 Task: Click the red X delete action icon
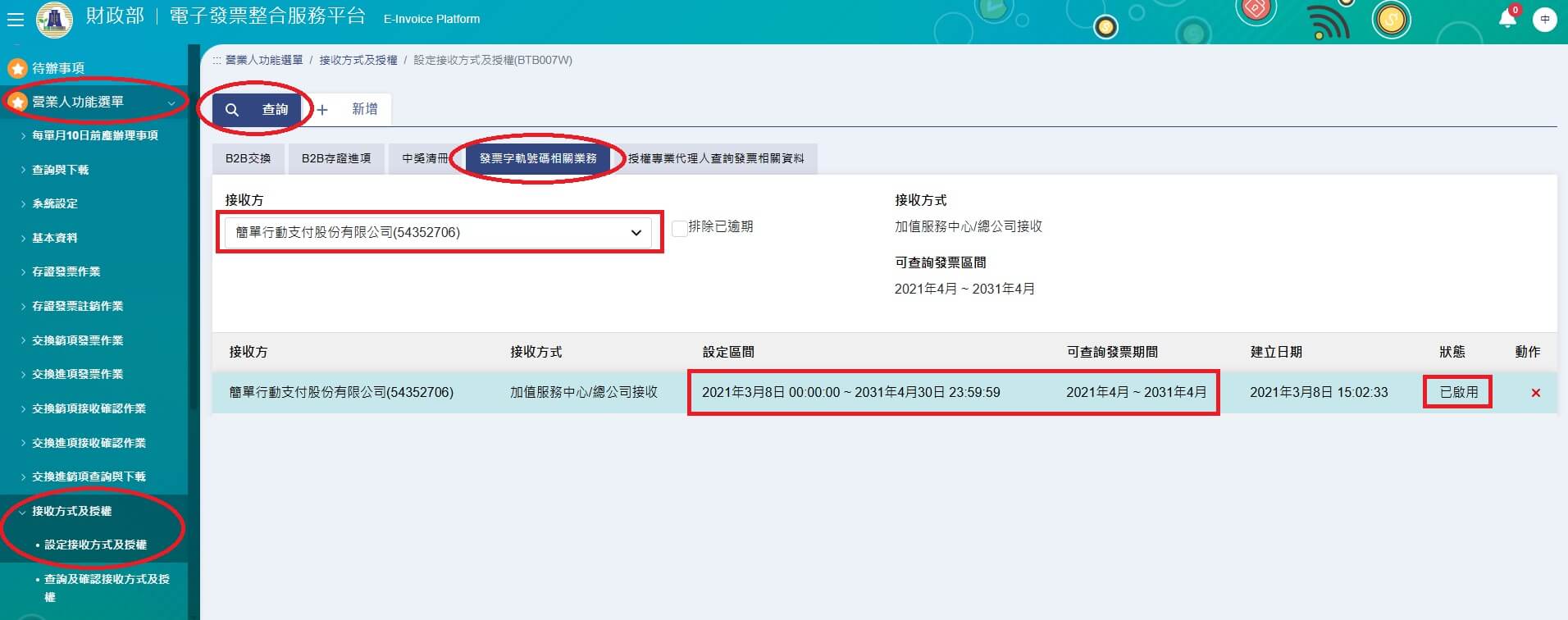pos(1535,393)
